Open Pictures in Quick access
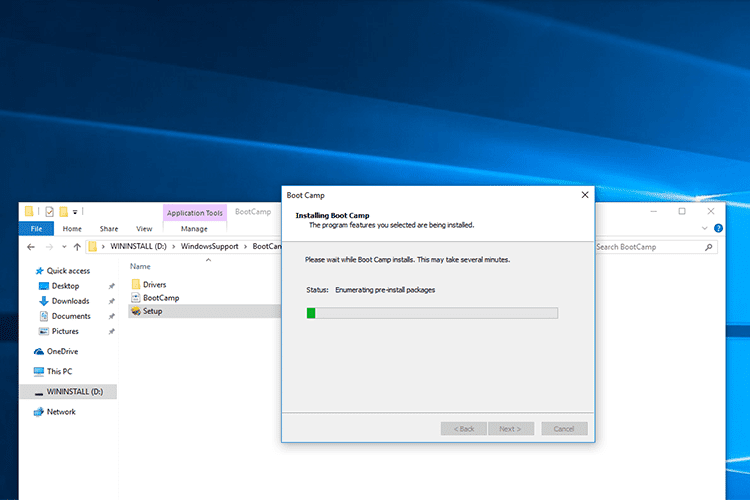Screen dimensions: 750x500 pos(65,331)
